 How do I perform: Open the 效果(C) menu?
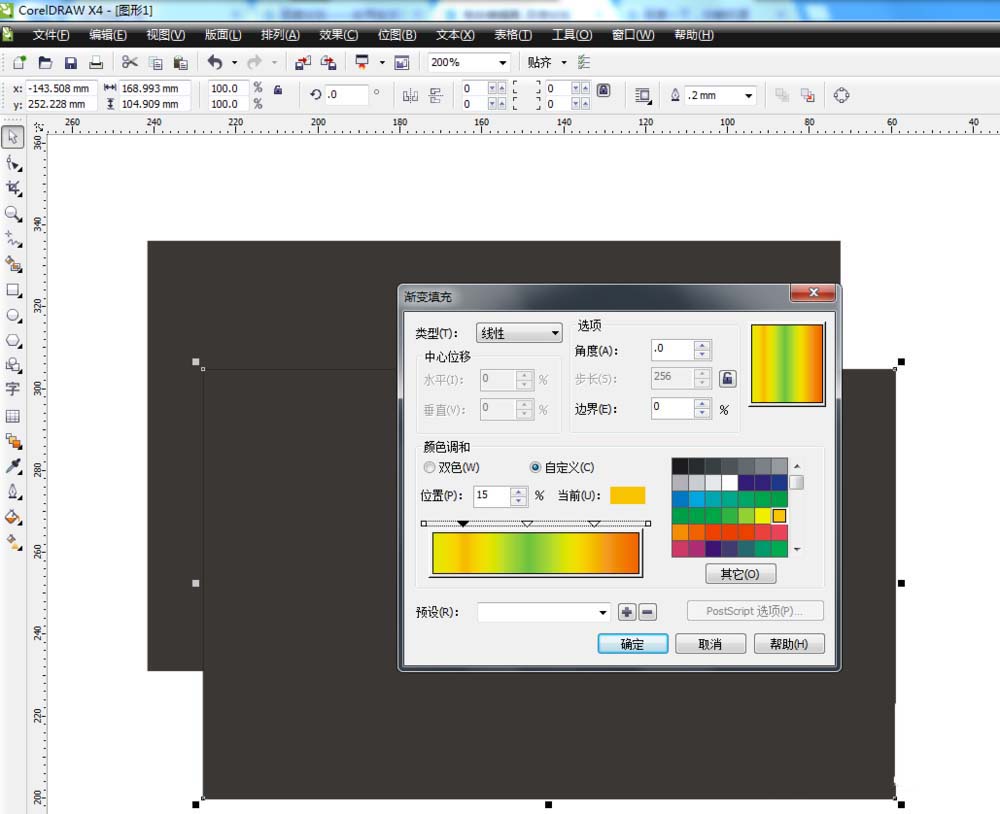tap(338, 34)
